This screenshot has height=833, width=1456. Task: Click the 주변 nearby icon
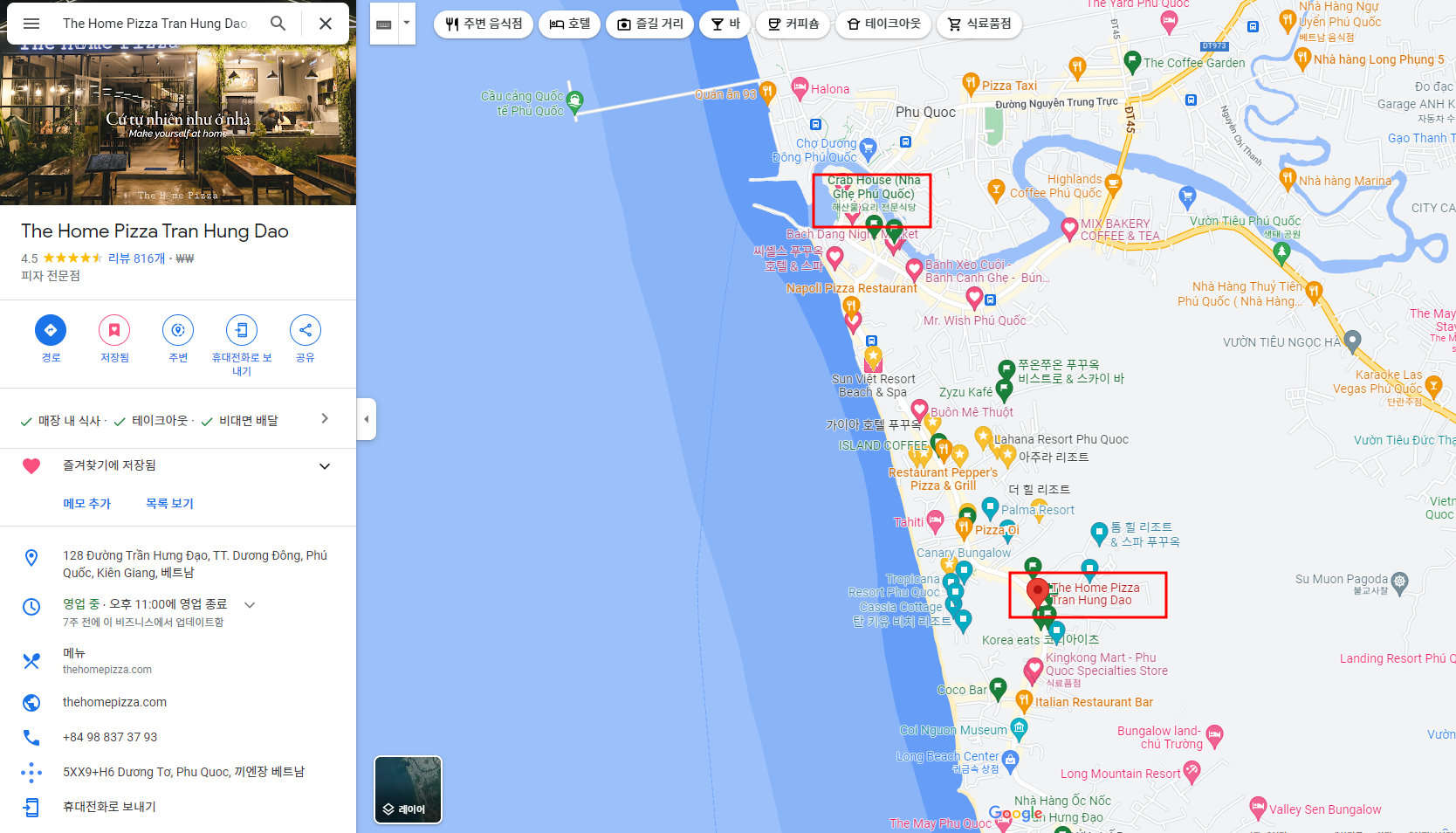(178, 330)
